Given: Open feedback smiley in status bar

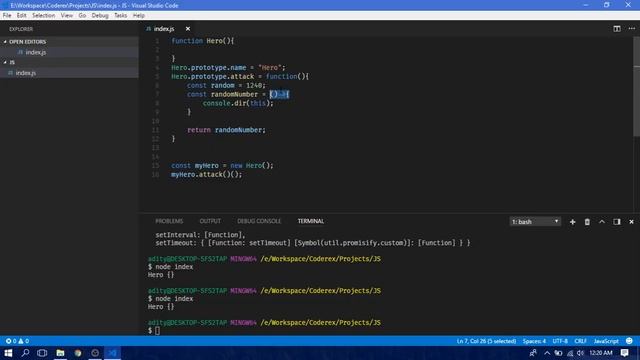Looking at the screenshot, I should 629,341.
